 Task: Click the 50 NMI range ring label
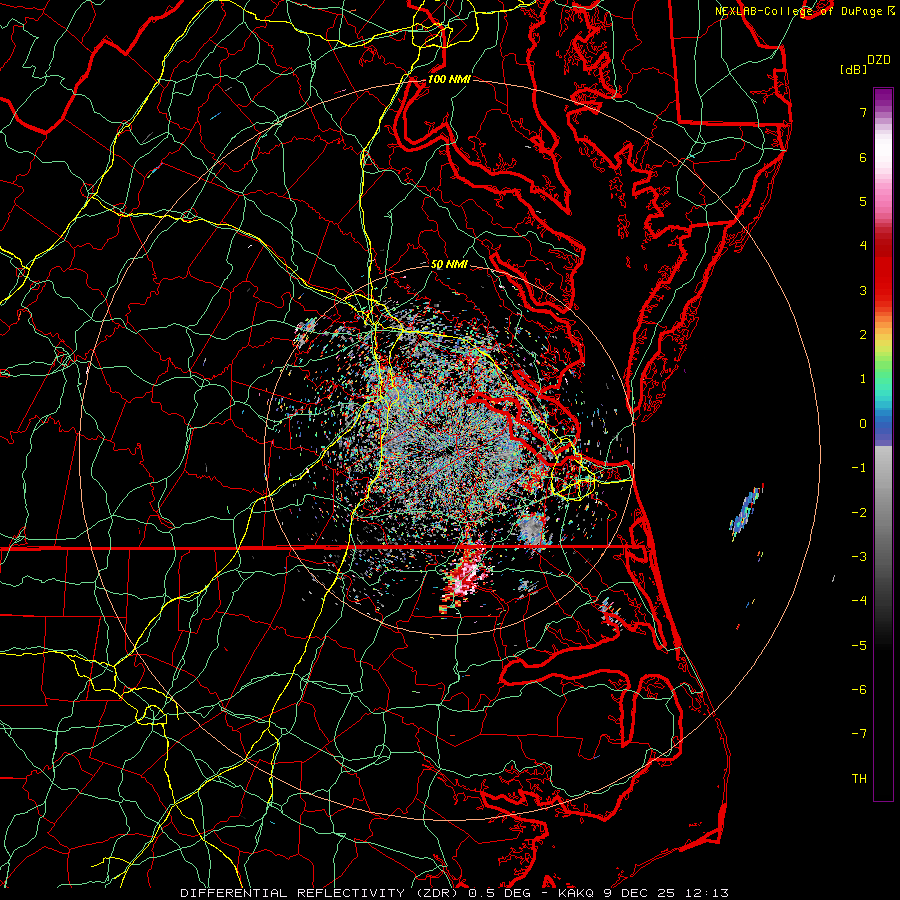pos(449,265)
